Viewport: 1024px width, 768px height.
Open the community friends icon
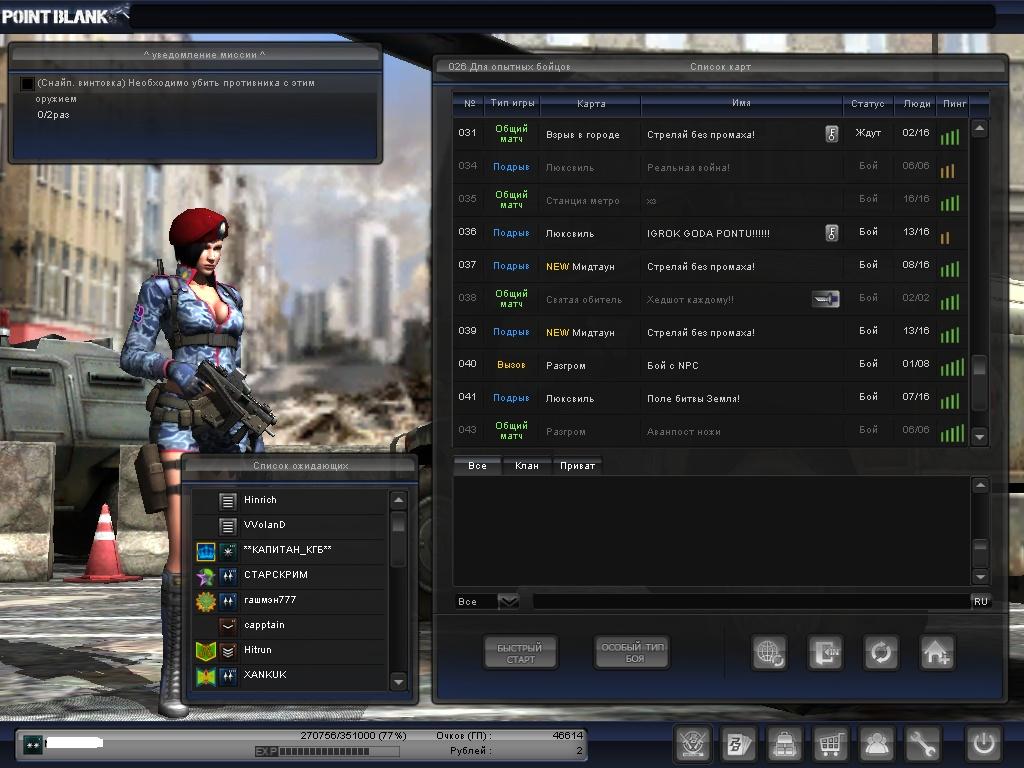point(877,744)
